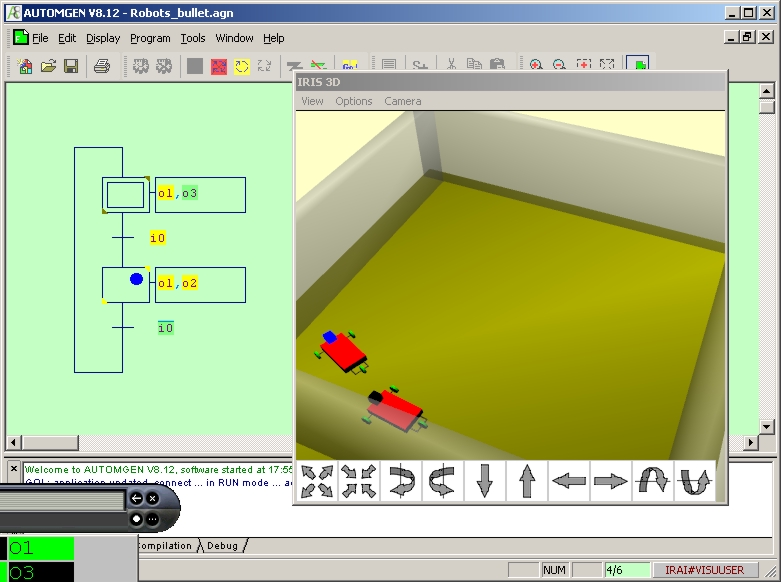Image resolution: width=781 pixels, height=582 pixels.
Task: Click the Go! toolbar button
Action: 350,66
